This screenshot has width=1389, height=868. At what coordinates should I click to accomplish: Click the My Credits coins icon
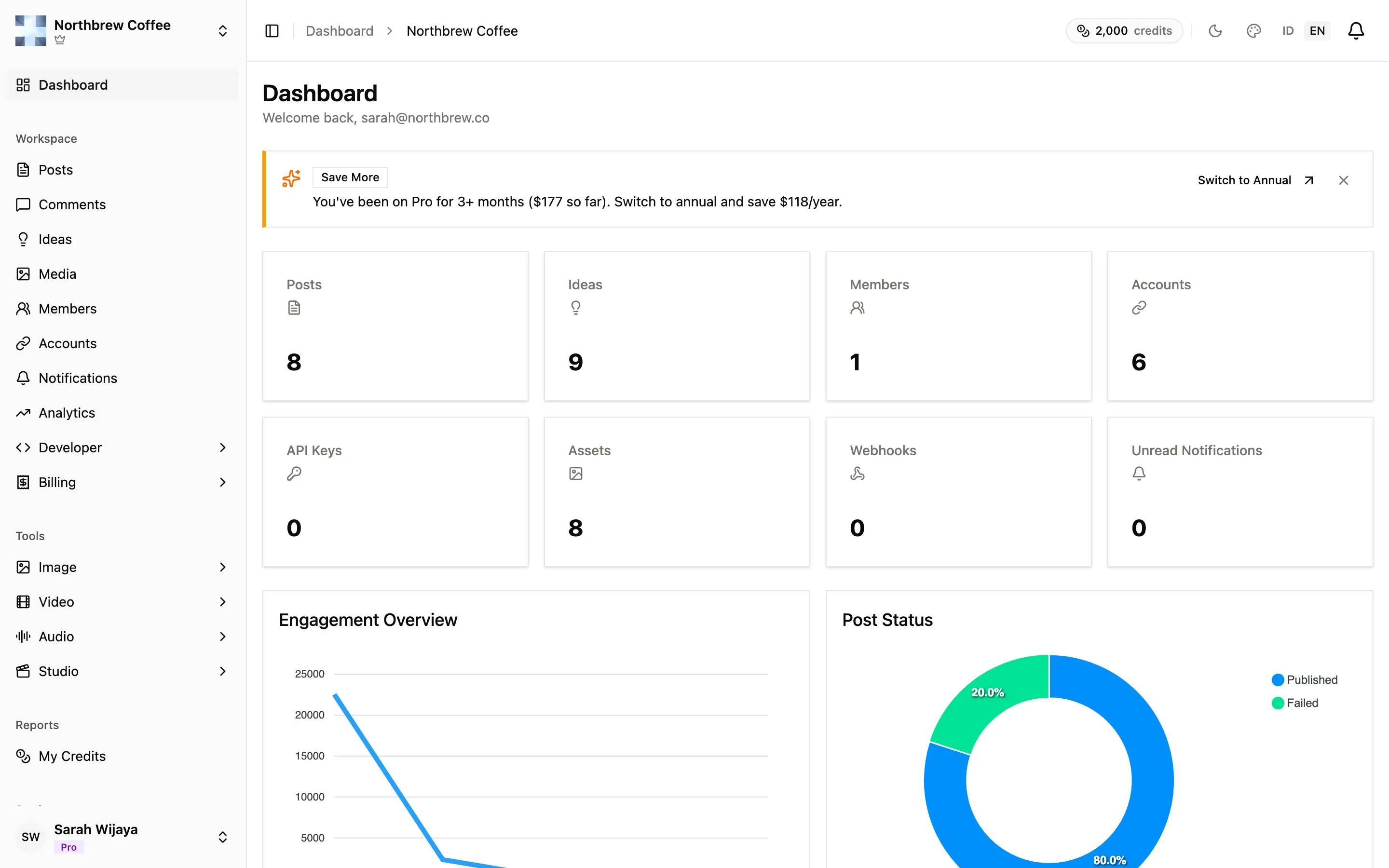[23, 757]
